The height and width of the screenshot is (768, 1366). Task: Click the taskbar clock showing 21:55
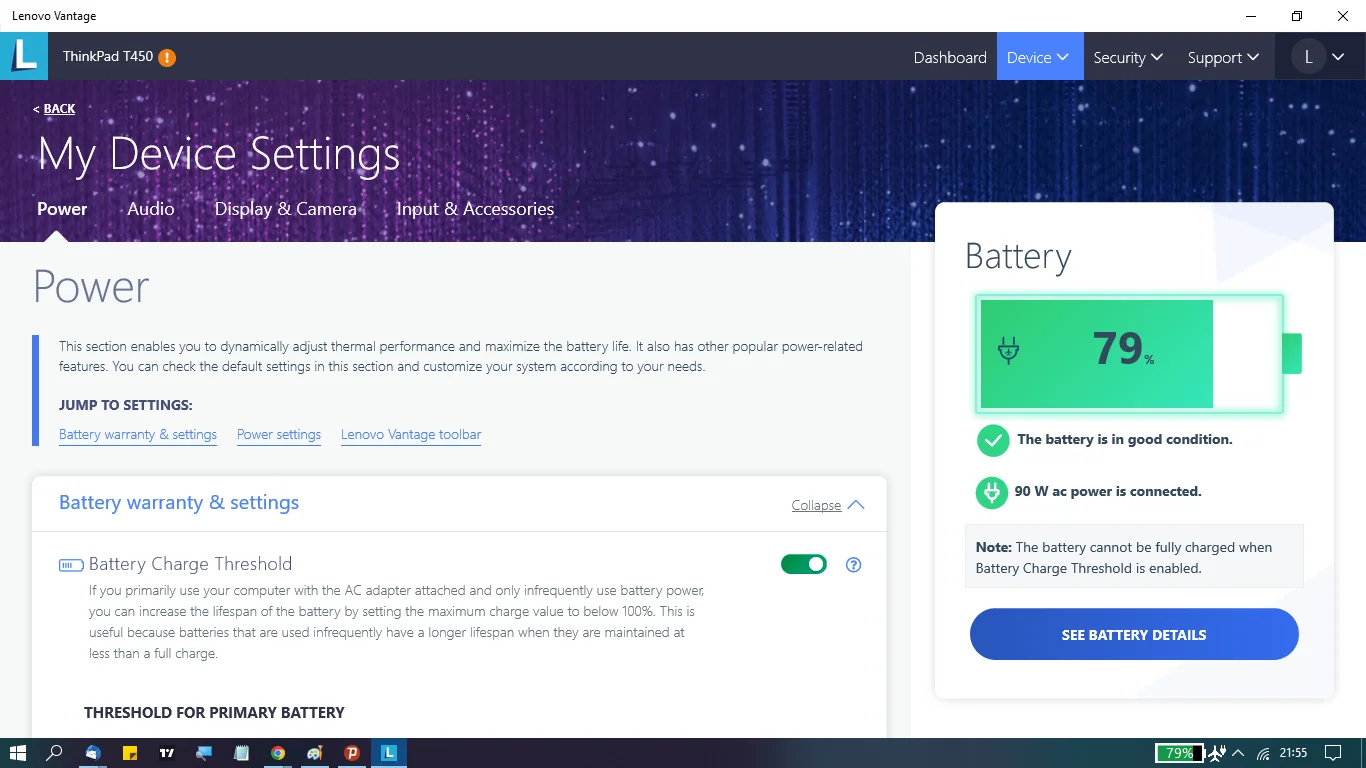1293,753
